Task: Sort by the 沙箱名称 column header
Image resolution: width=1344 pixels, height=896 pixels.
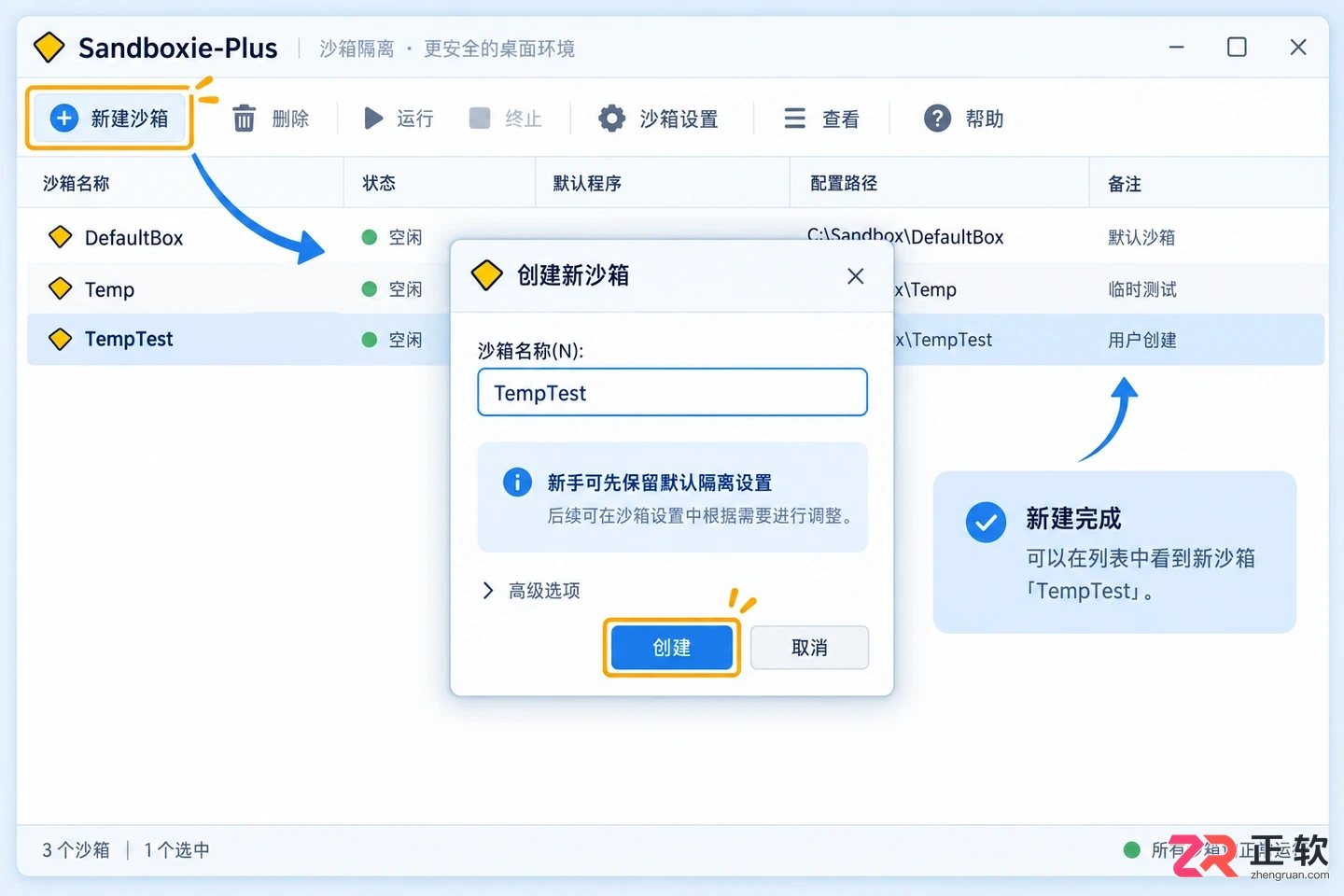Action: point(77,183)
